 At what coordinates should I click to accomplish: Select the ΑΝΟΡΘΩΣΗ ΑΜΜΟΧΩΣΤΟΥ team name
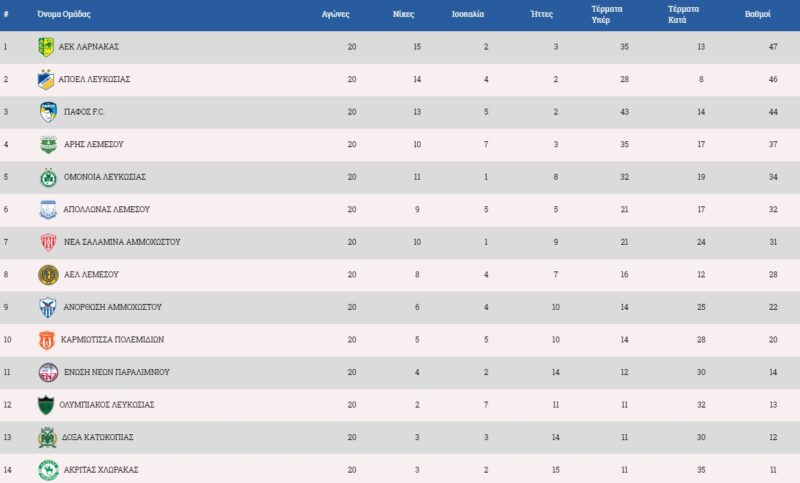tap(112, 308)
